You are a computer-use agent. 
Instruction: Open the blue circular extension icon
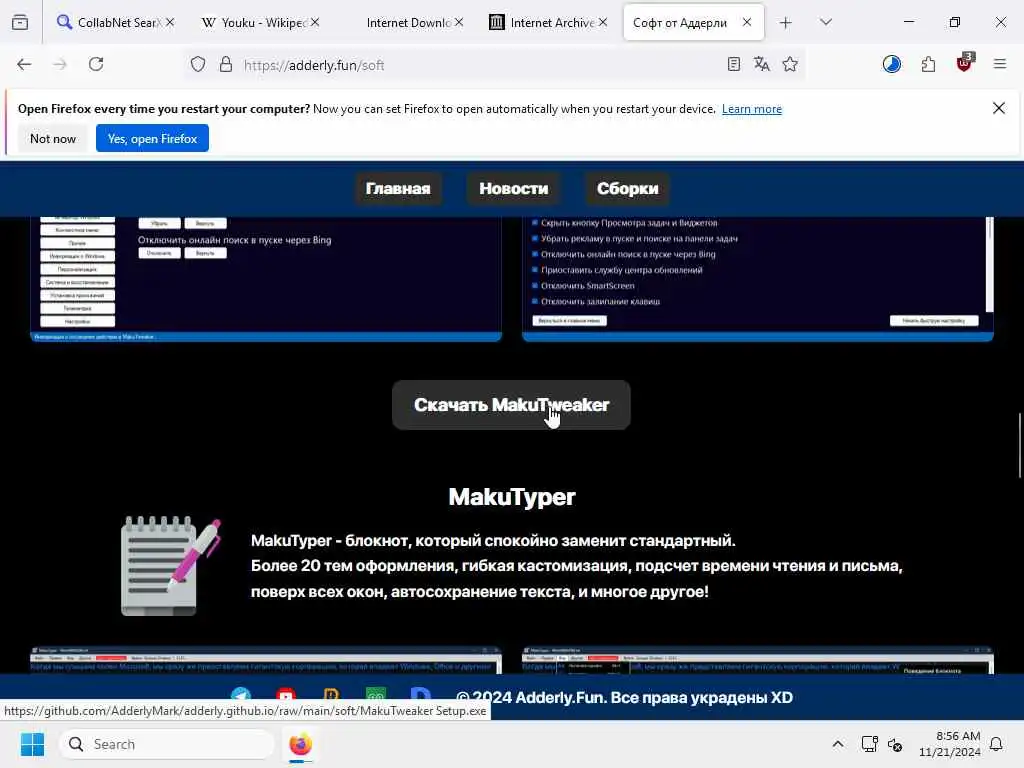click(891, 64)
